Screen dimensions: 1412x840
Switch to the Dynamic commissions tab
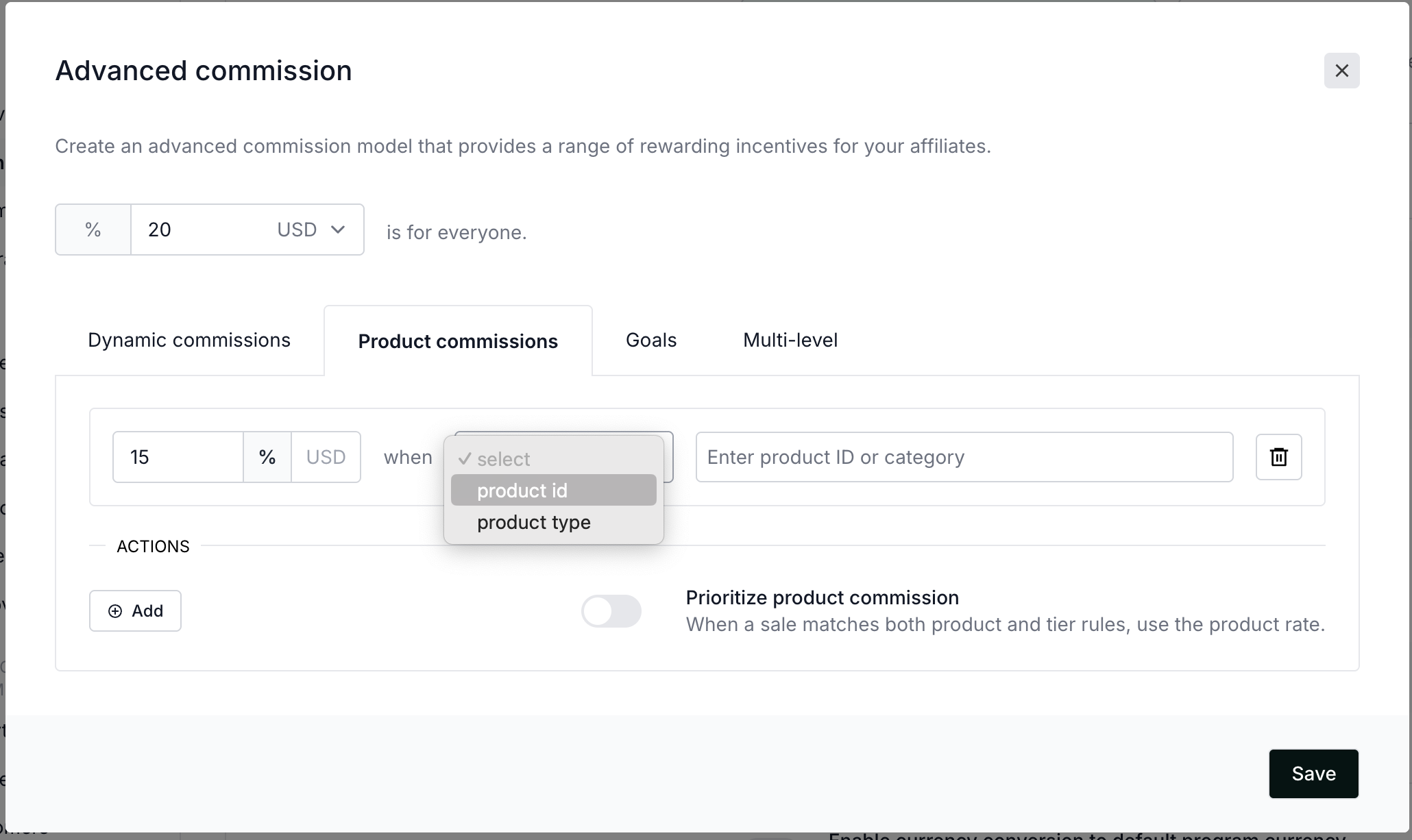tap(189, 341)
